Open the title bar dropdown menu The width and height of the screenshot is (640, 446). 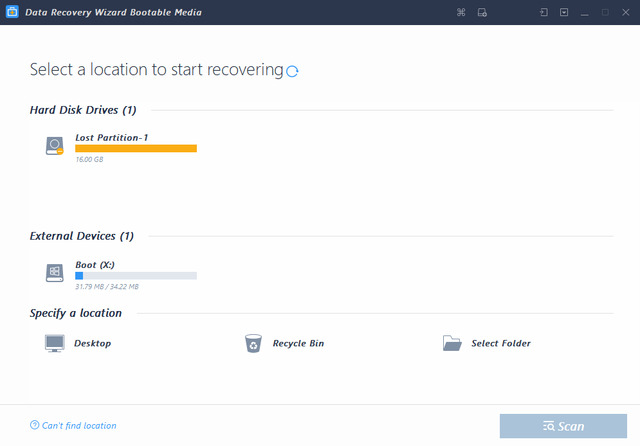(x=564, y=12)
